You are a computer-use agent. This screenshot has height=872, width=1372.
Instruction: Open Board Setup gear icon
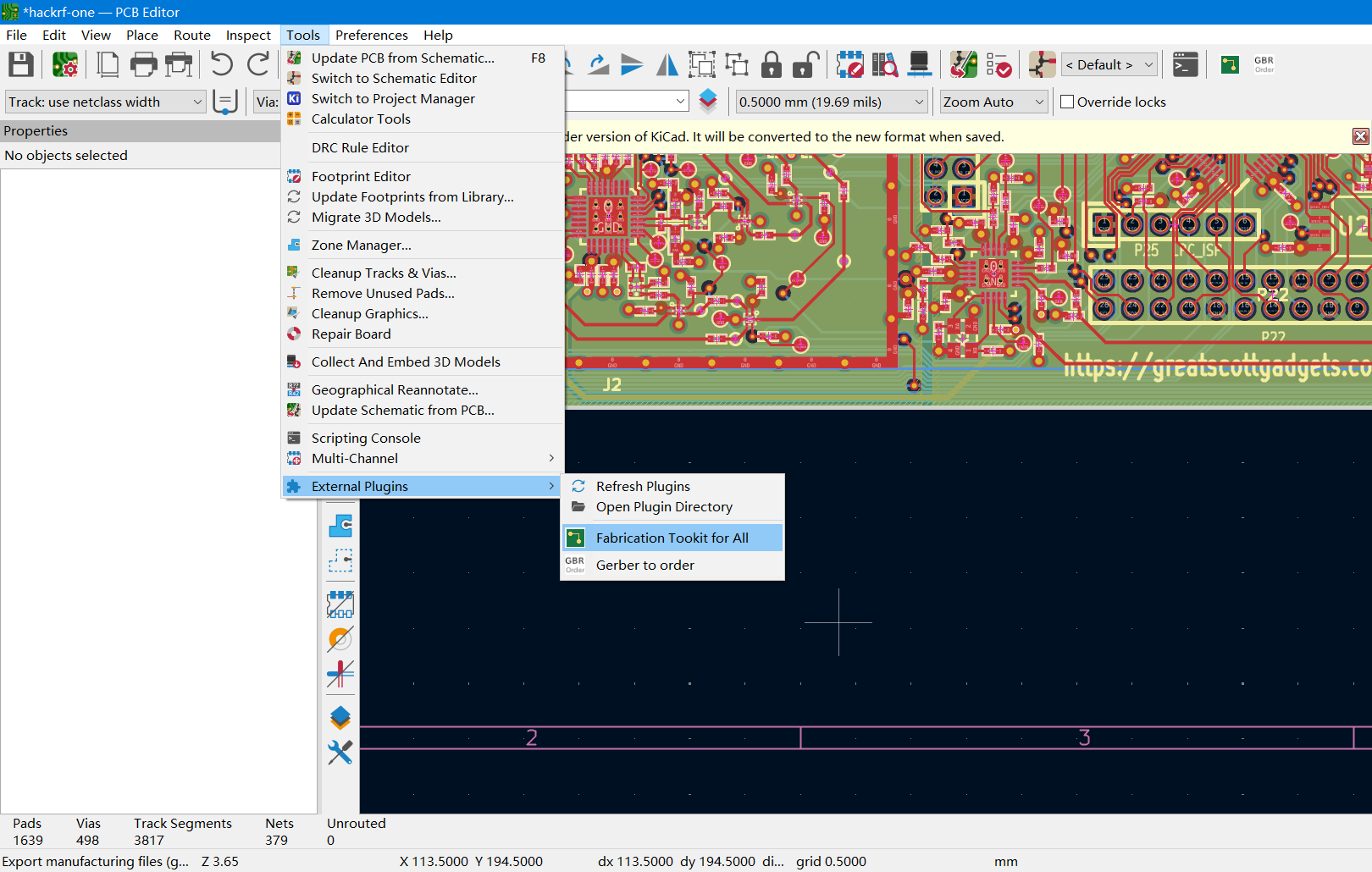64,65
